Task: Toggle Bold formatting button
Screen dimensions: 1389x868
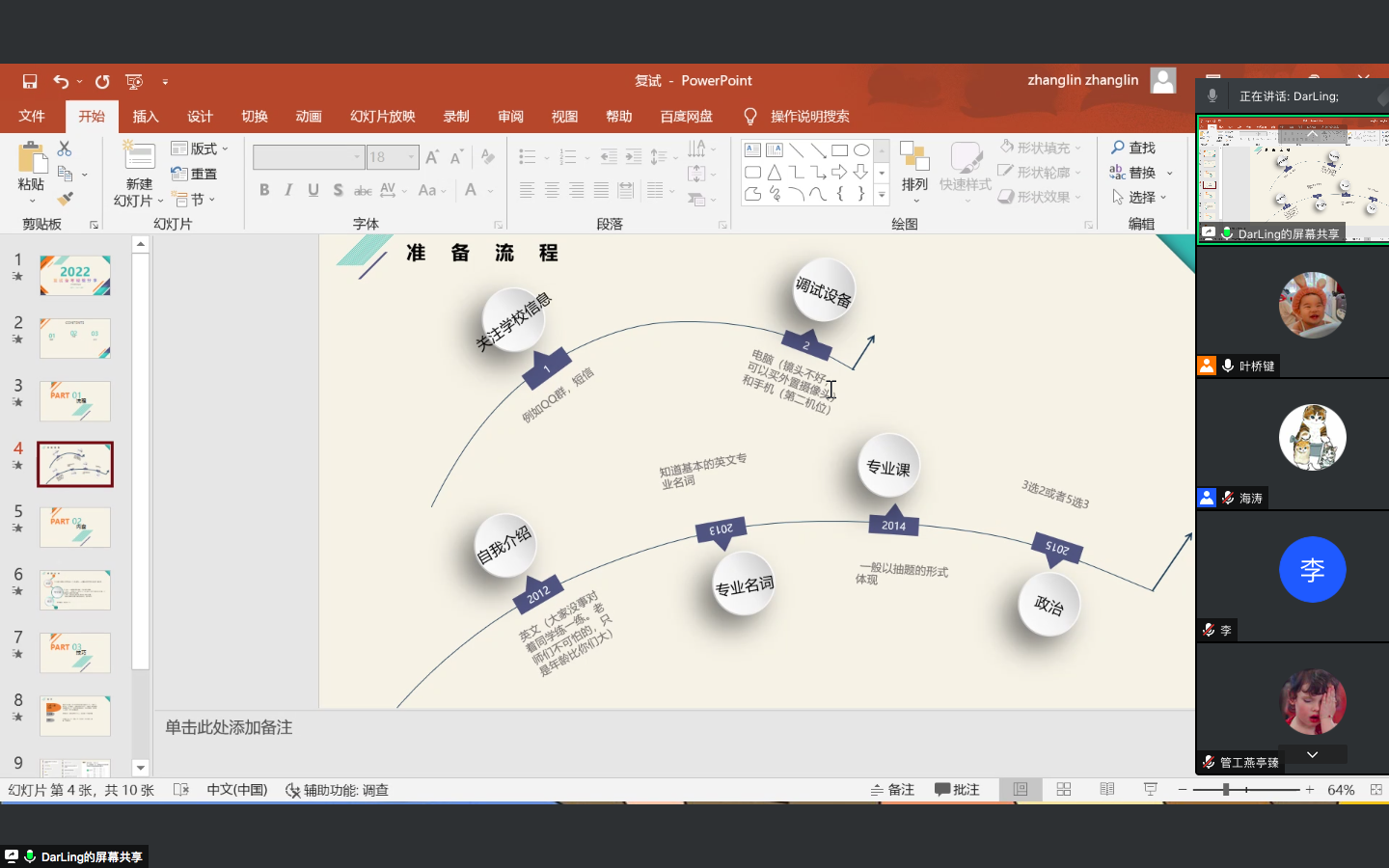Action: pos(264,190)
